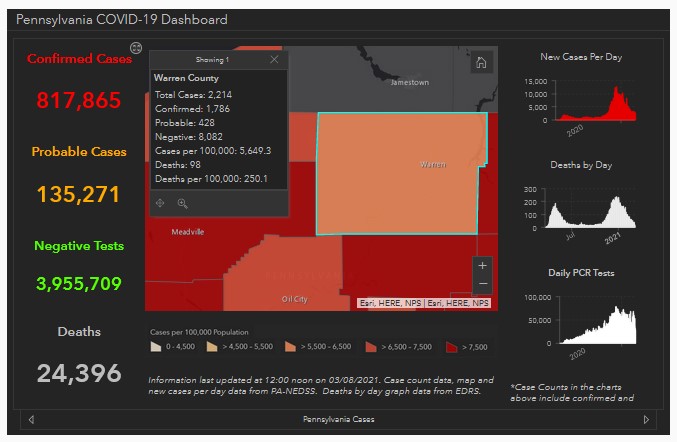677x442 pixels.
Task: Click the map Home extent button
Action: (x=481, y=63)
